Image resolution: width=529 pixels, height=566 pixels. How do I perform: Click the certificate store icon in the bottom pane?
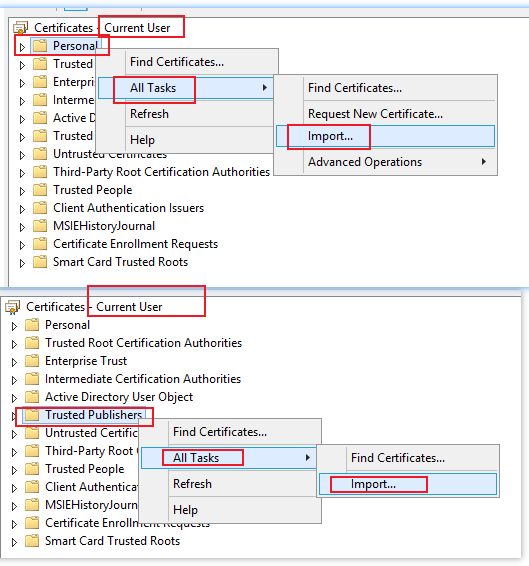point(12,307)
